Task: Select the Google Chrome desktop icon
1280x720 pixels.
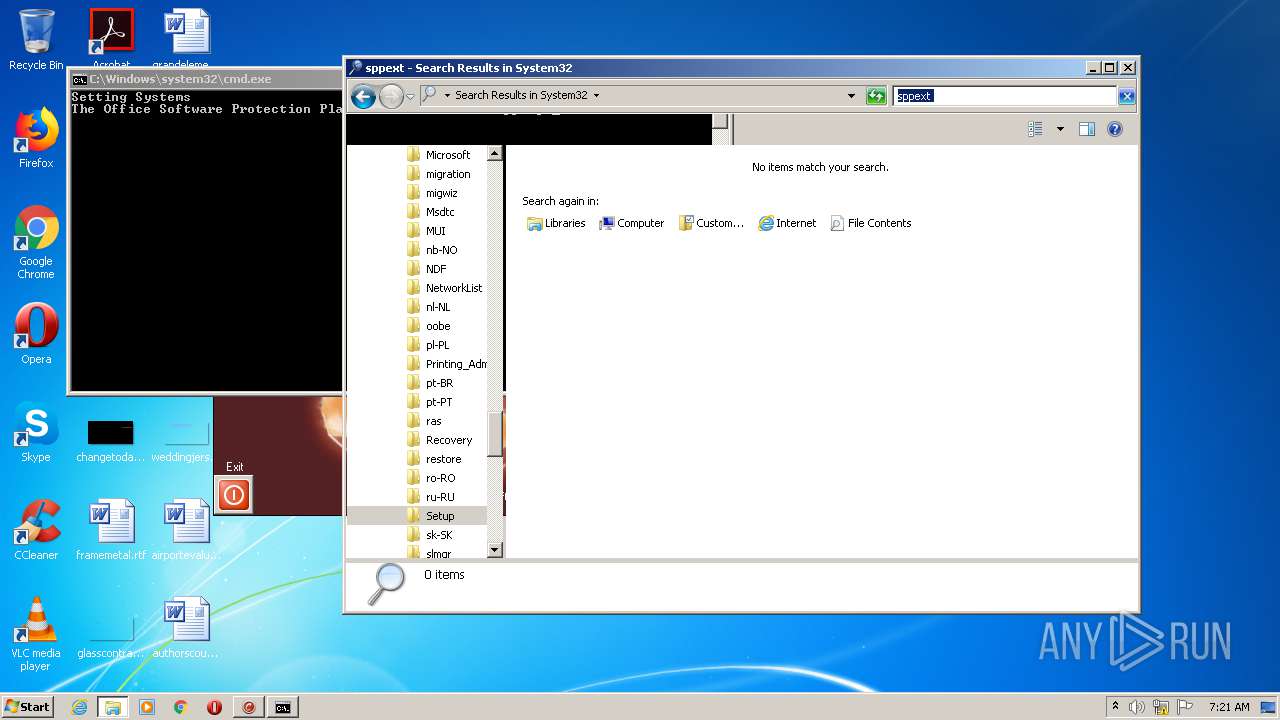Action: coord(36,243)
